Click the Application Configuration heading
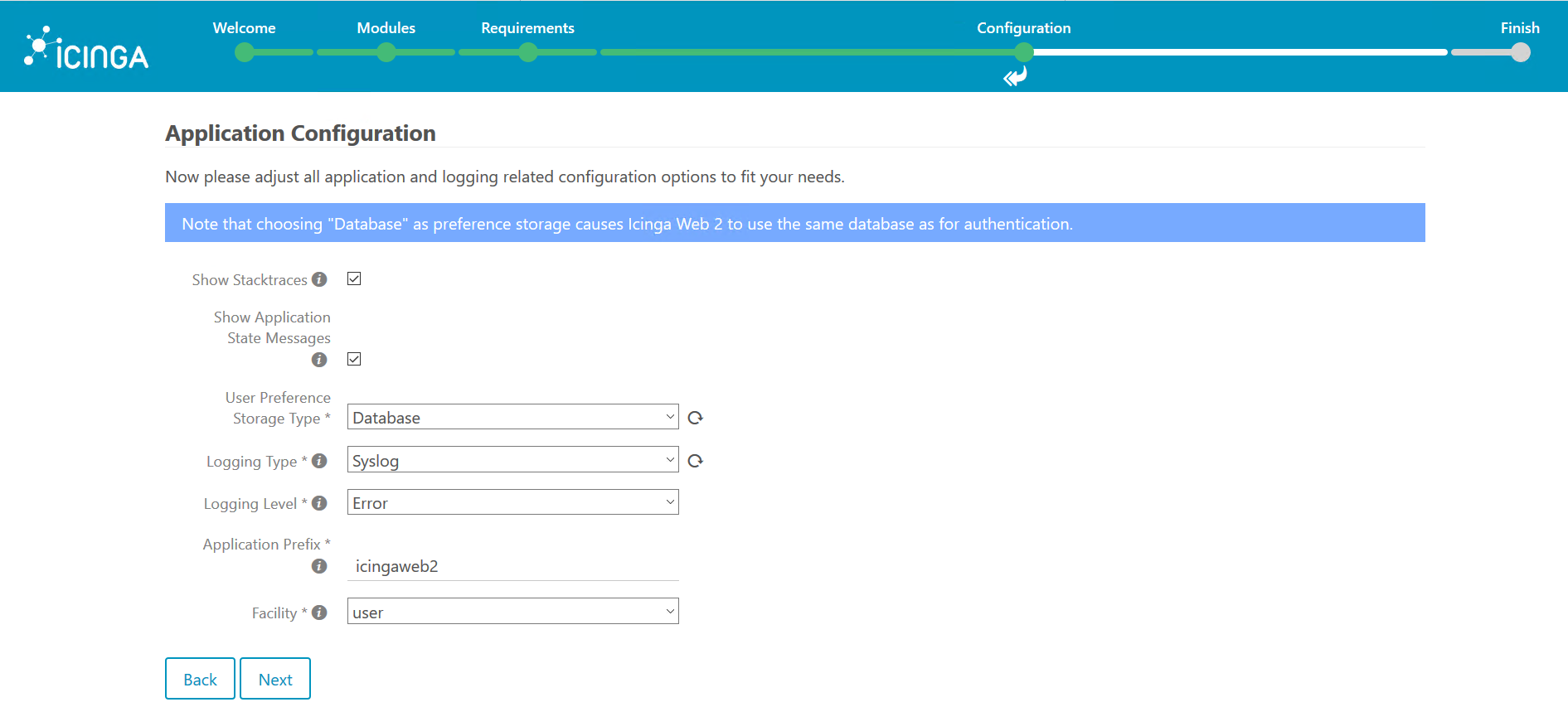Viewport: 1568px width, 707px height. tap(300, 133)
